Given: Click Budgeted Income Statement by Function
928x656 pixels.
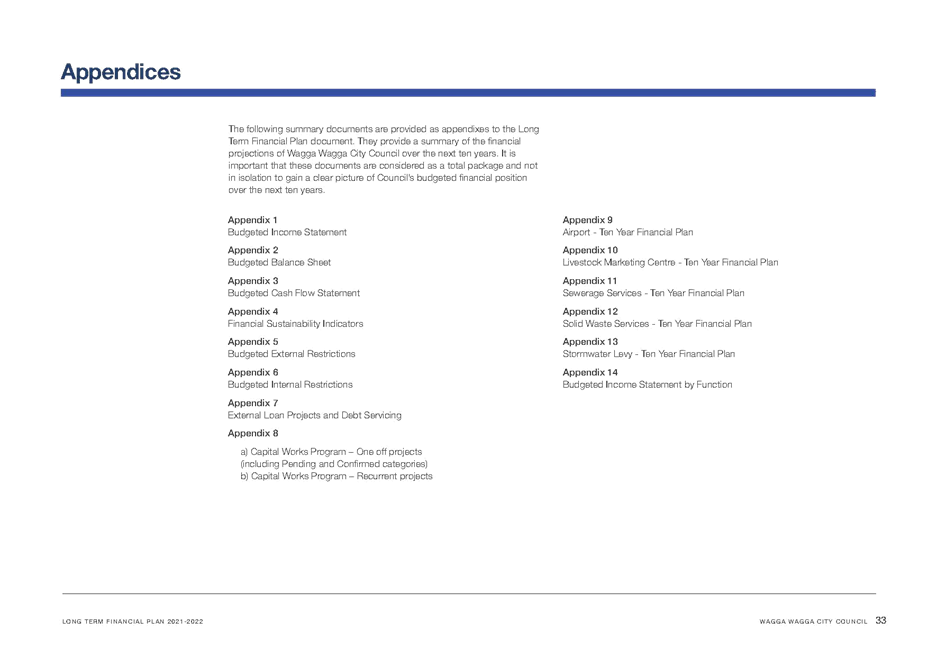Looking at the screenshot, I should tap(647, 385).
